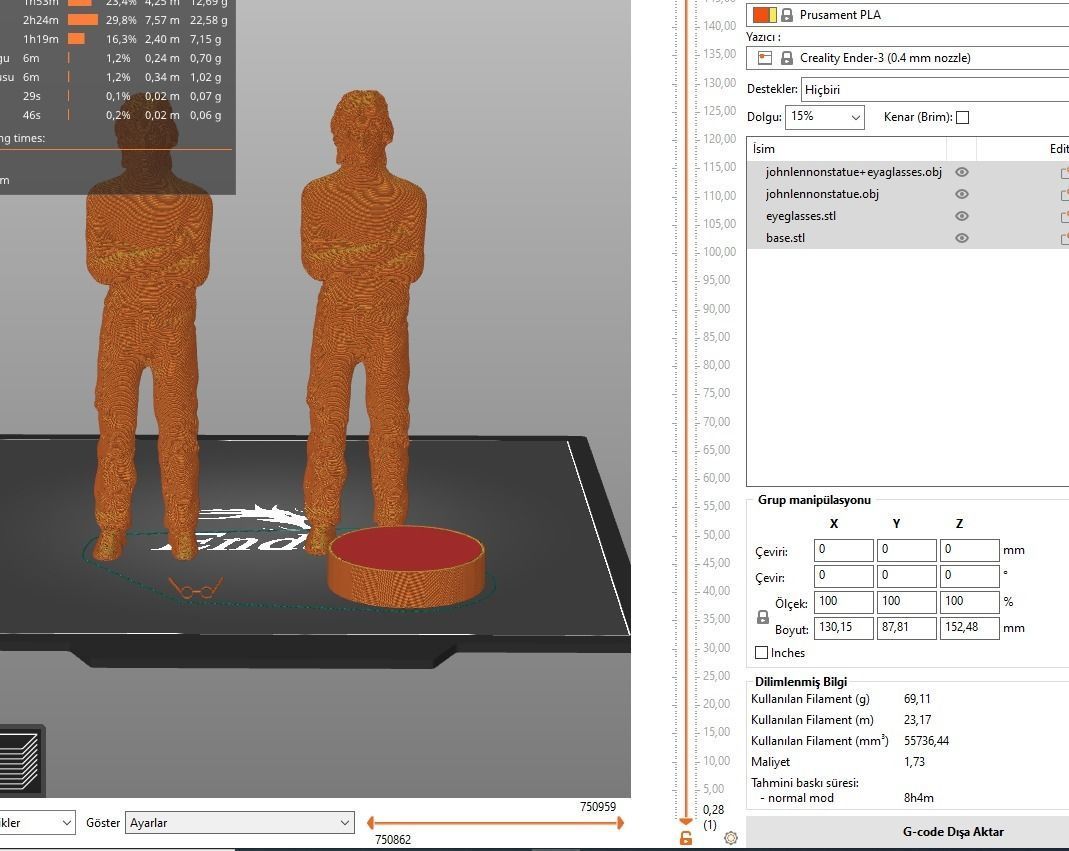Click the Çevir Y rotation field
Viewport: 1069px width, 851px height.
(x=906, y=576)
